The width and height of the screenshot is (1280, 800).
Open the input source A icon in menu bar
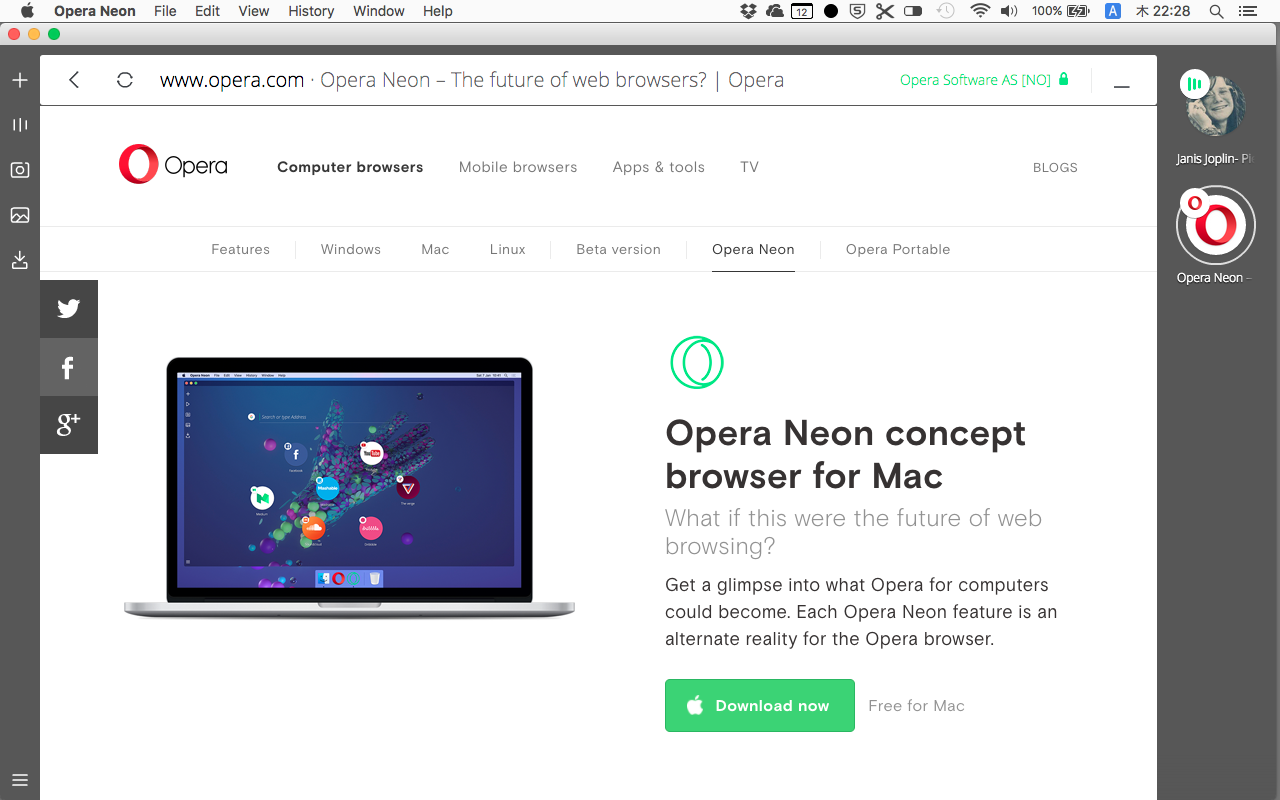coord(1113,11)
